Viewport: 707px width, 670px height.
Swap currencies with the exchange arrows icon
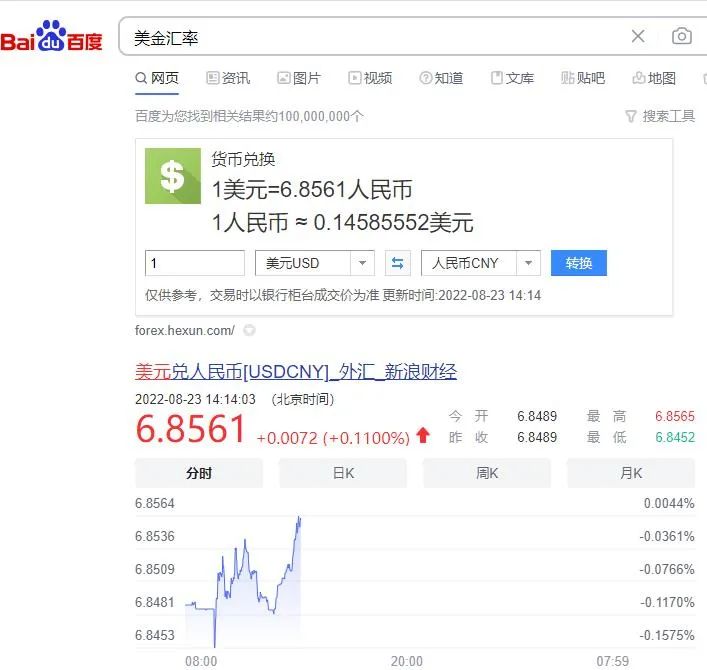[397, 263]
